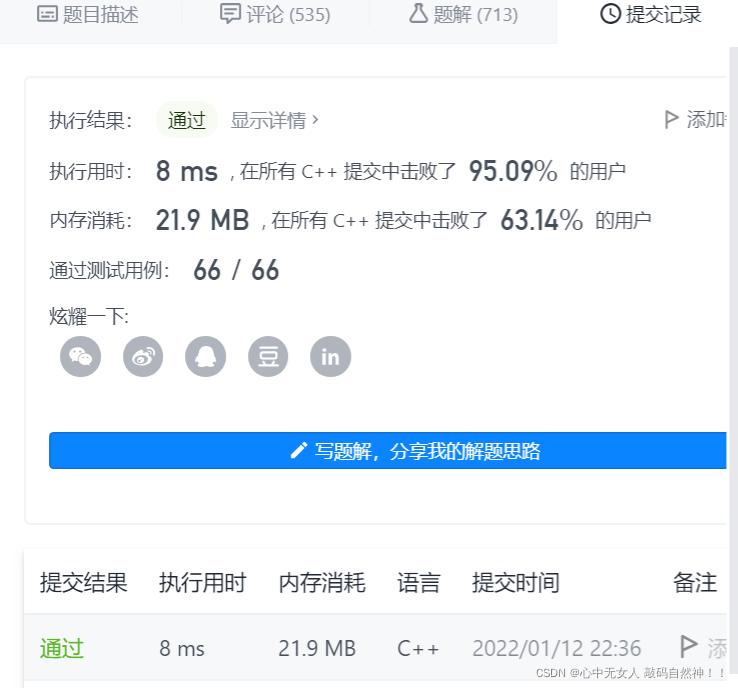Share result via QQ penguin icon
This screenshot has width=738, height=688.
[x=206, y=357]
